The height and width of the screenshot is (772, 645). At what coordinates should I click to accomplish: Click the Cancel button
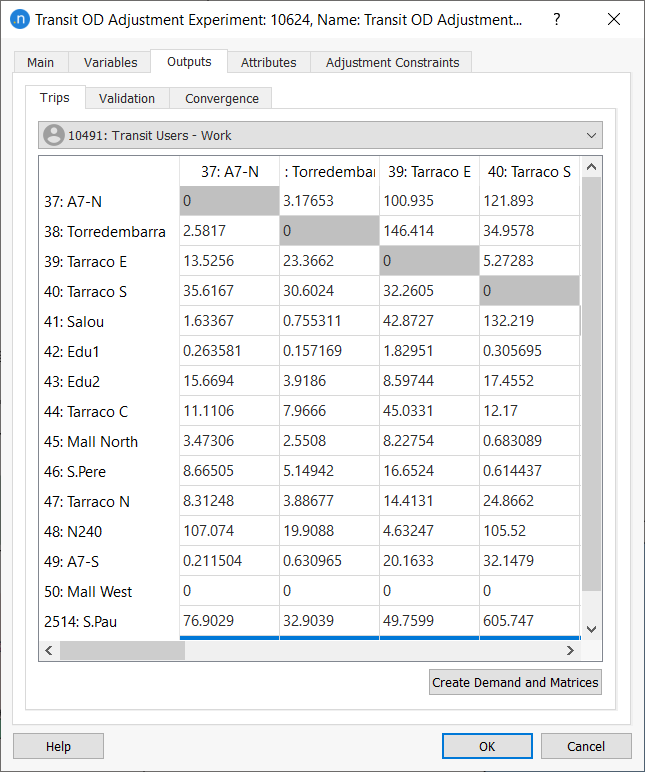tap(586, 746)
